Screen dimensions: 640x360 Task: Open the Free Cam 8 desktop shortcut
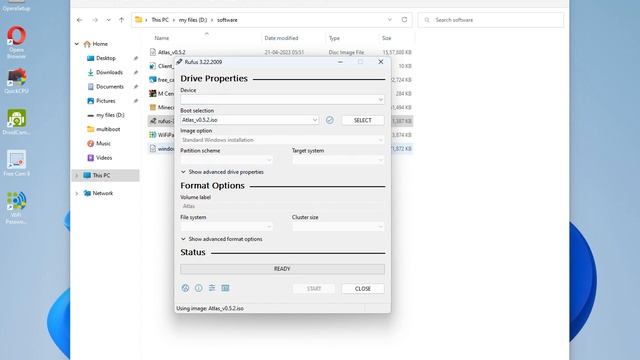[x=16, y=163]
